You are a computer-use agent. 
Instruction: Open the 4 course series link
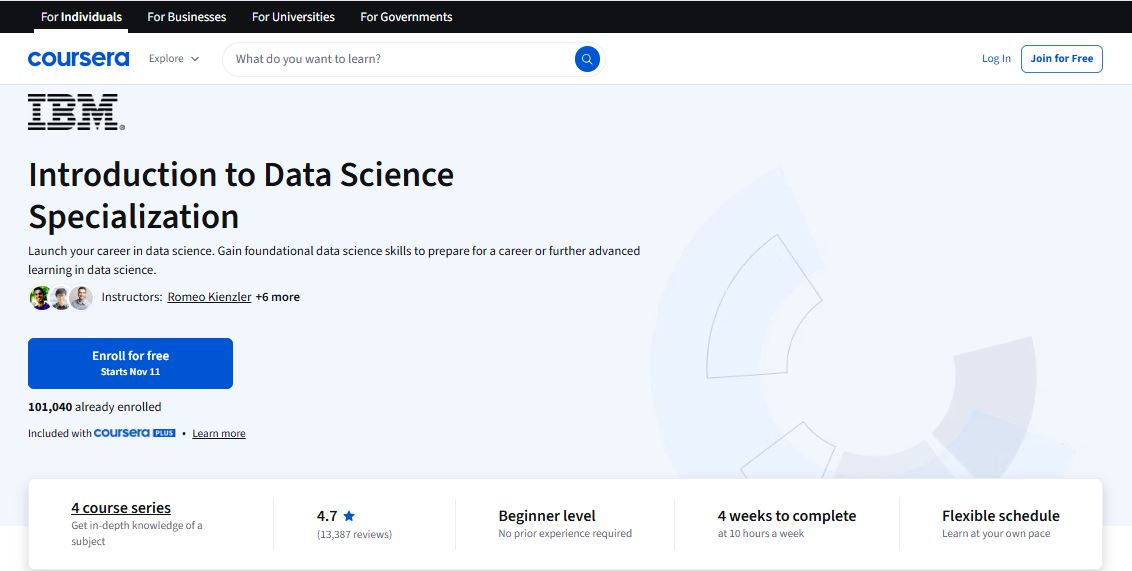[x=121, y=507]
